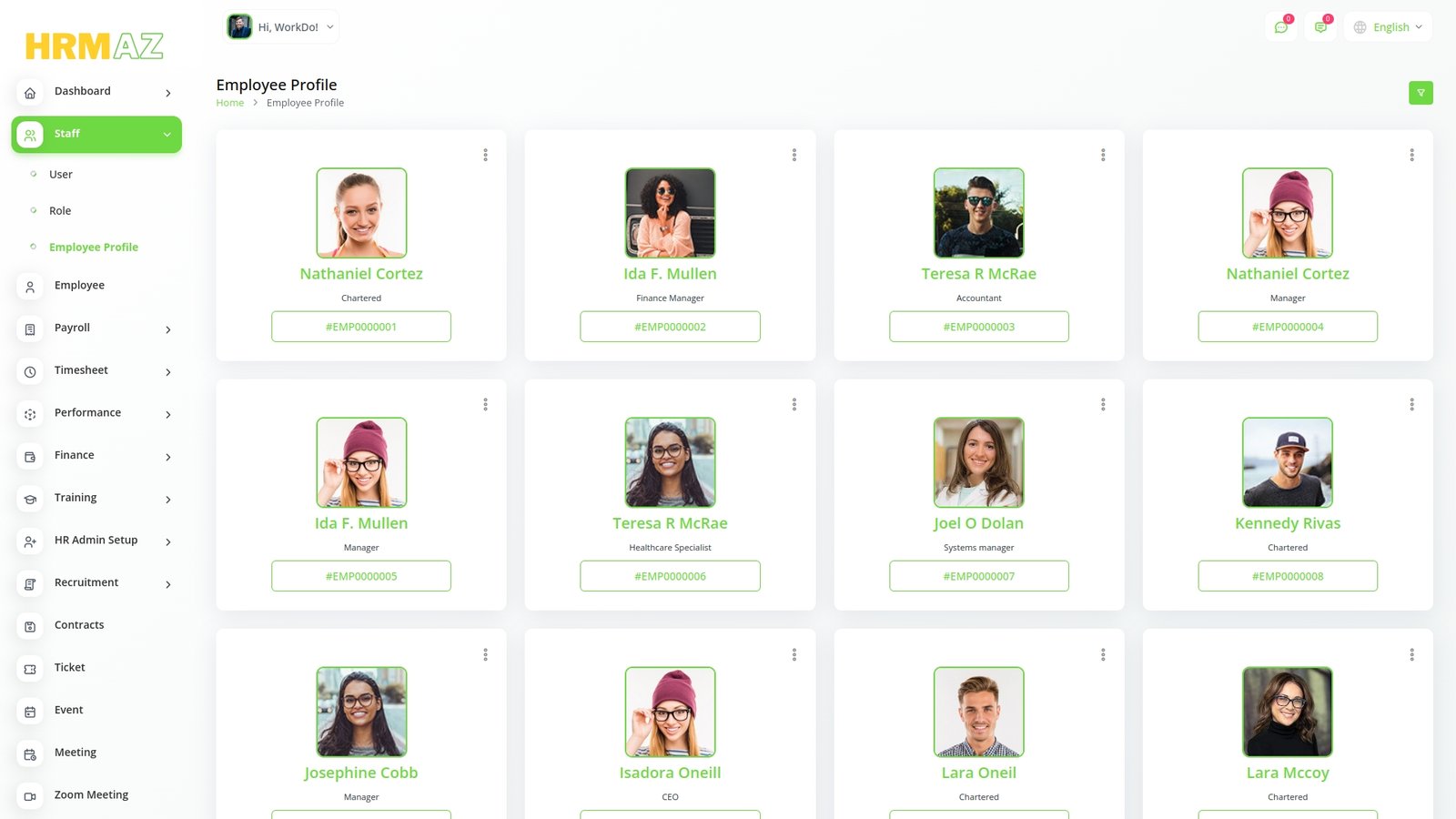Screen dimensions: 1456x819
Task: Click the Dashboard home icon in sidebar
Action: (30, 93)
